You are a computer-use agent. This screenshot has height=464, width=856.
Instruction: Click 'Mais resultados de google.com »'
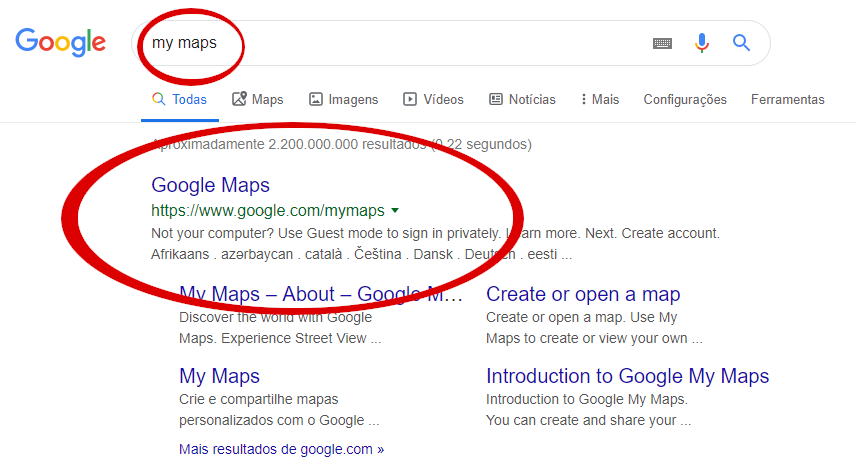[x=282, y=449]
